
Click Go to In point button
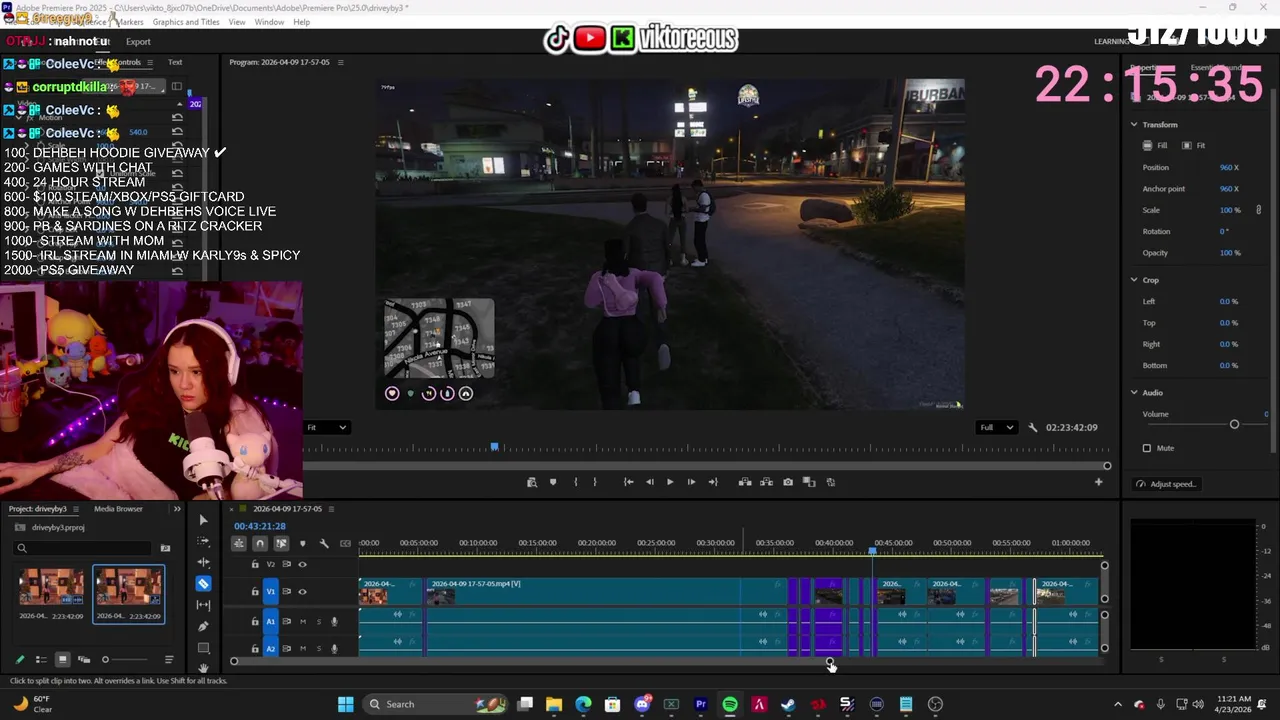628,482
